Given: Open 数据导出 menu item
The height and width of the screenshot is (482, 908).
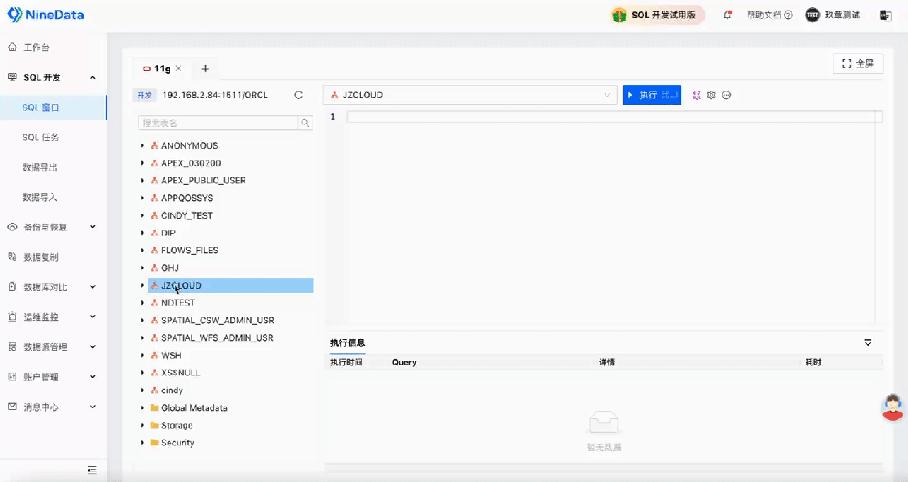Looking at the screenshot, I should pyautogui.click(x=40, y=167).
